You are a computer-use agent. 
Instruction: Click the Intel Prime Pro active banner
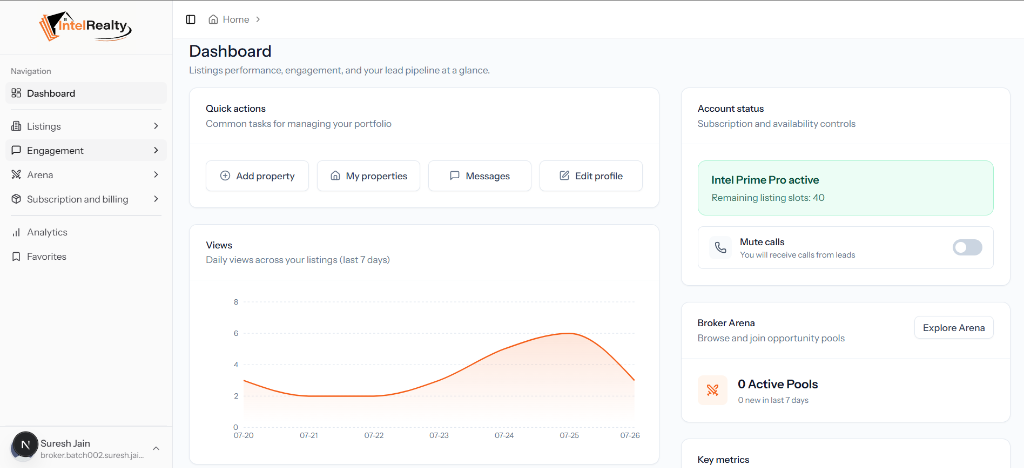click(x=845, y=188)
